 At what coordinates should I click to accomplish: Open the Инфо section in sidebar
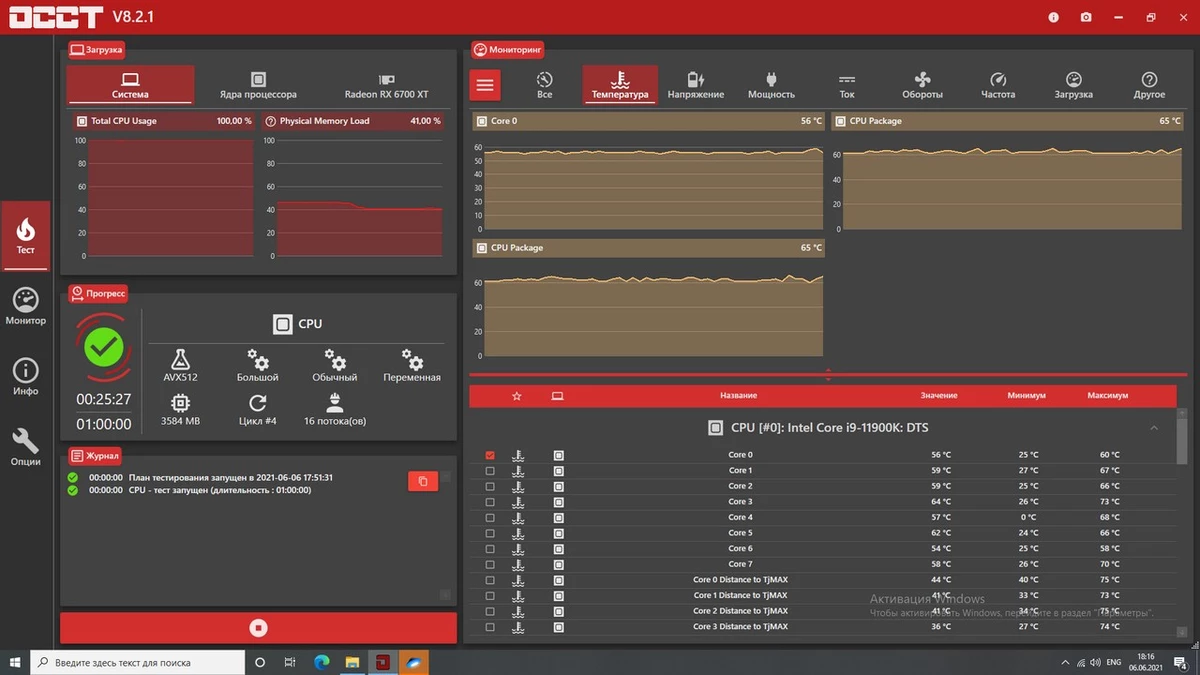click(x=26, y=377)
